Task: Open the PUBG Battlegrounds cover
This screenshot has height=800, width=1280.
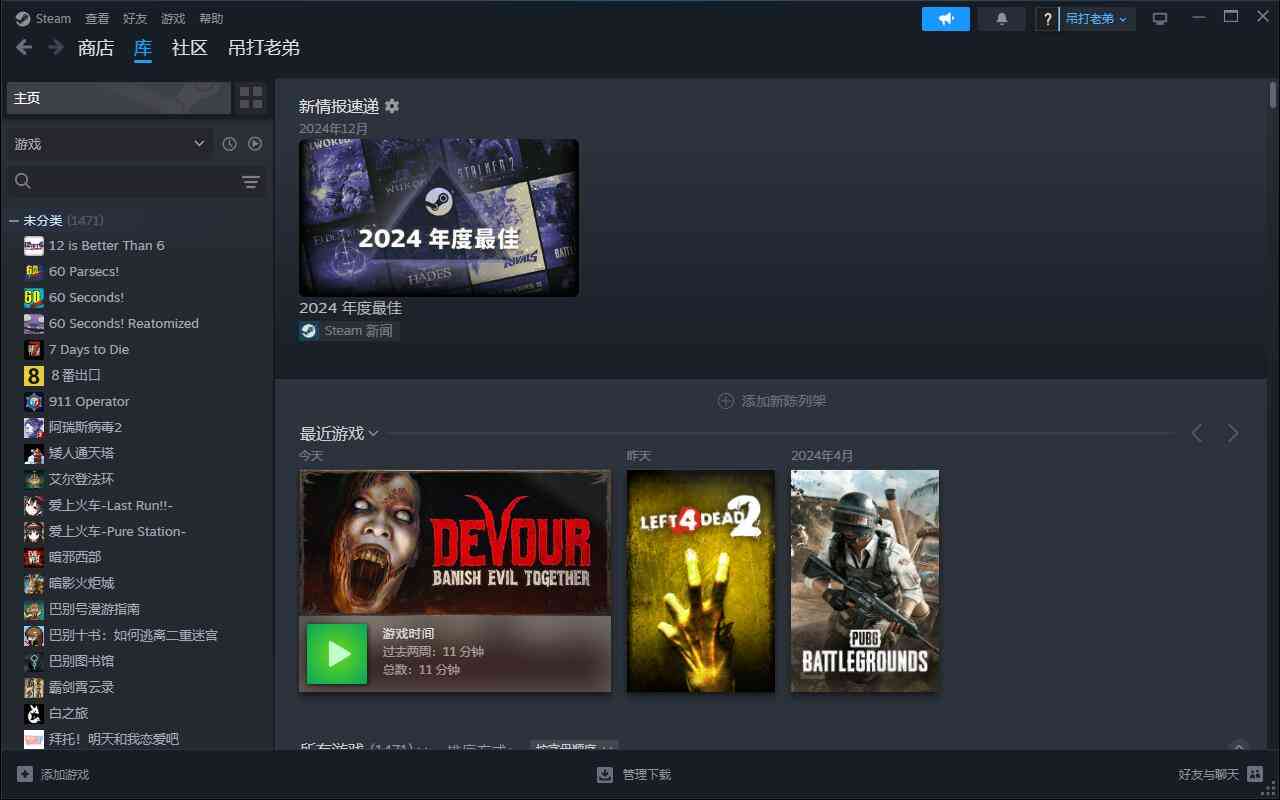Action: [x=865, y=581]
